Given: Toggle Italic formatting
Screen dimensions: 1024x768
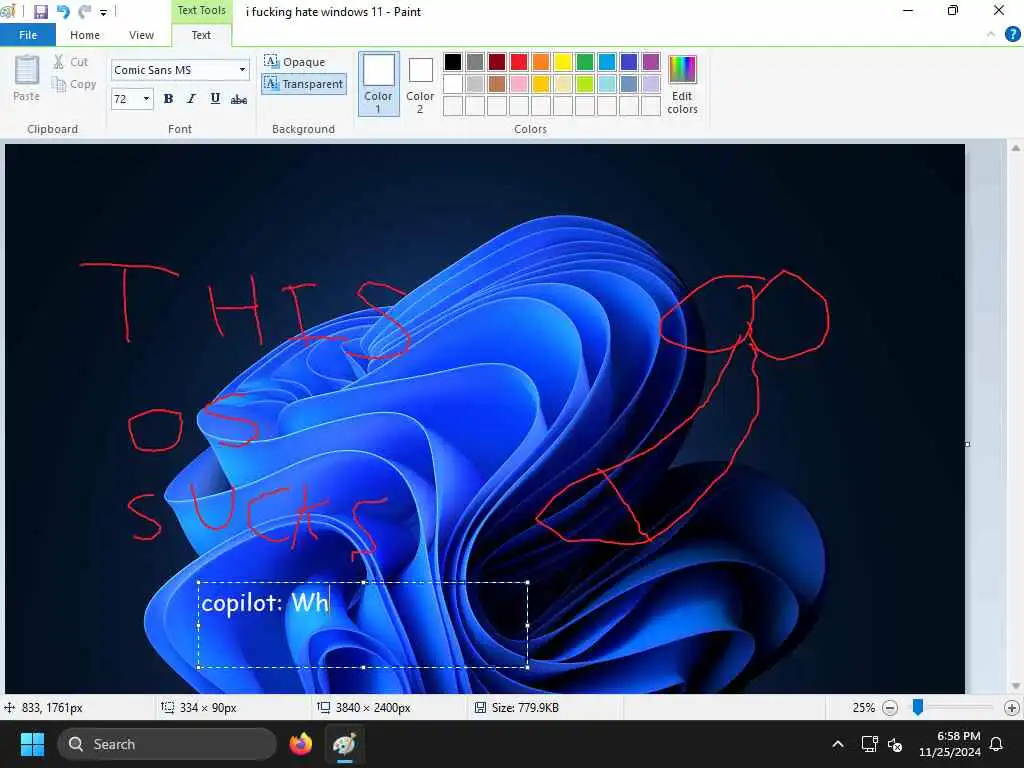Looking at the screenshot, I should (191, 99).
